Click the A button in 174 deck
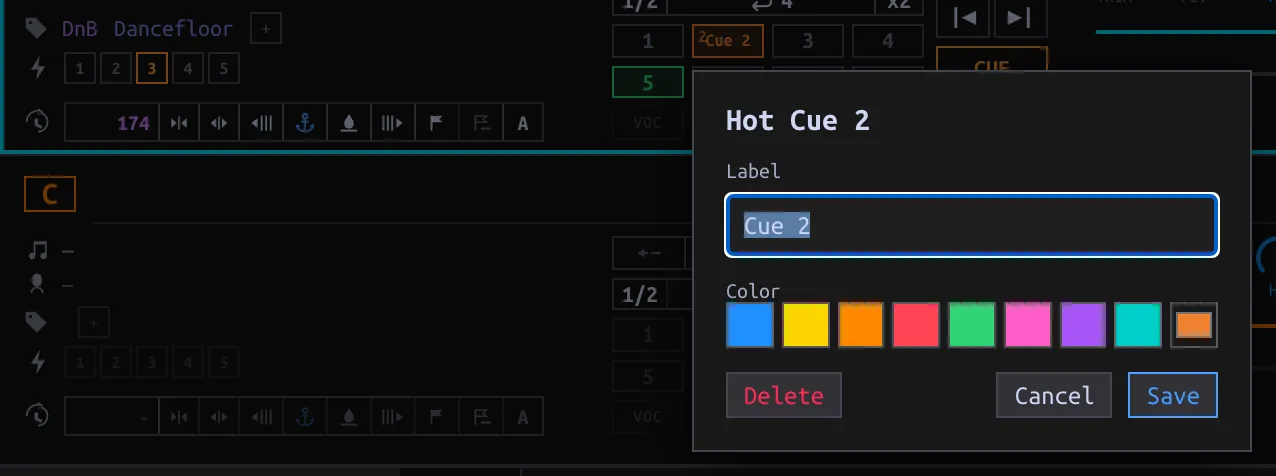The image size is (1276, 476). pyautogui.click(x=523, y=123)
